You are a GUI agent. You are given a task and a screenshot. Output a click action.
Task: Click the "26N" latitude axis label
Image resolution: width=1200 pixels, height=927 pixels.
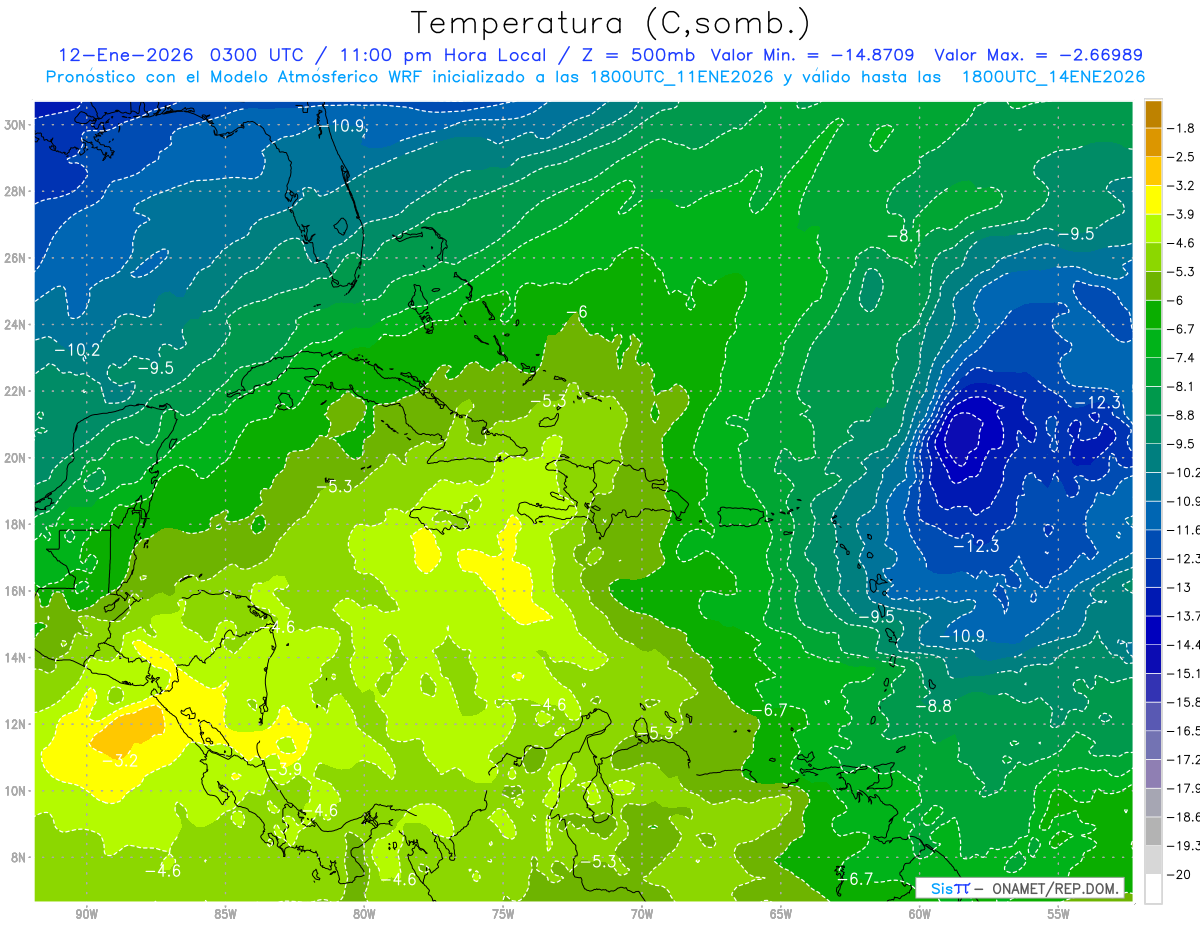point(15,258)
